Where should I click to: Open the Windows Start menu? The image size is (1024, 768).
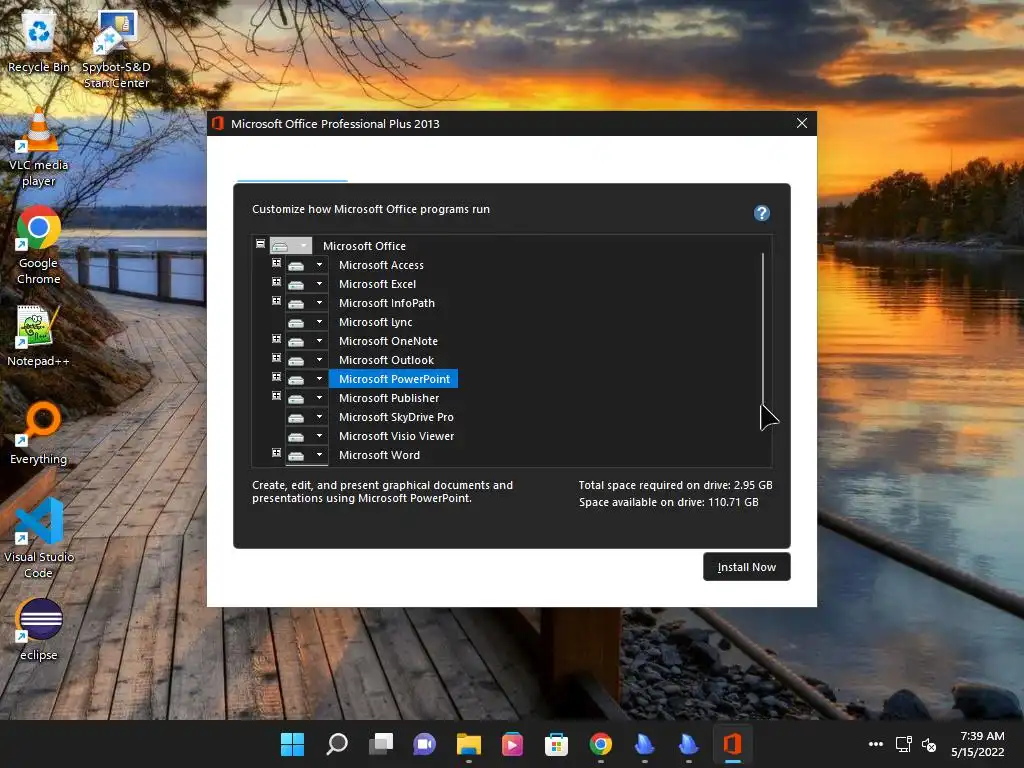[x=292, y=744]
